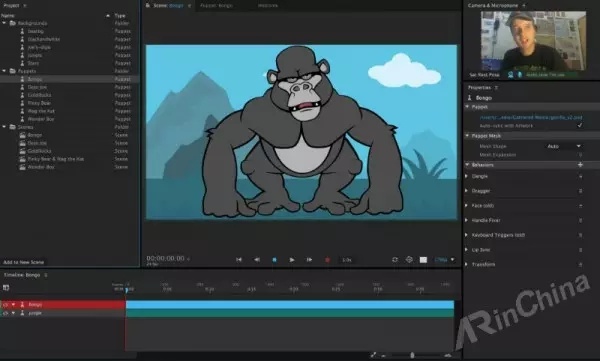Add a behavior with the plus icon

tap(580, 165)
